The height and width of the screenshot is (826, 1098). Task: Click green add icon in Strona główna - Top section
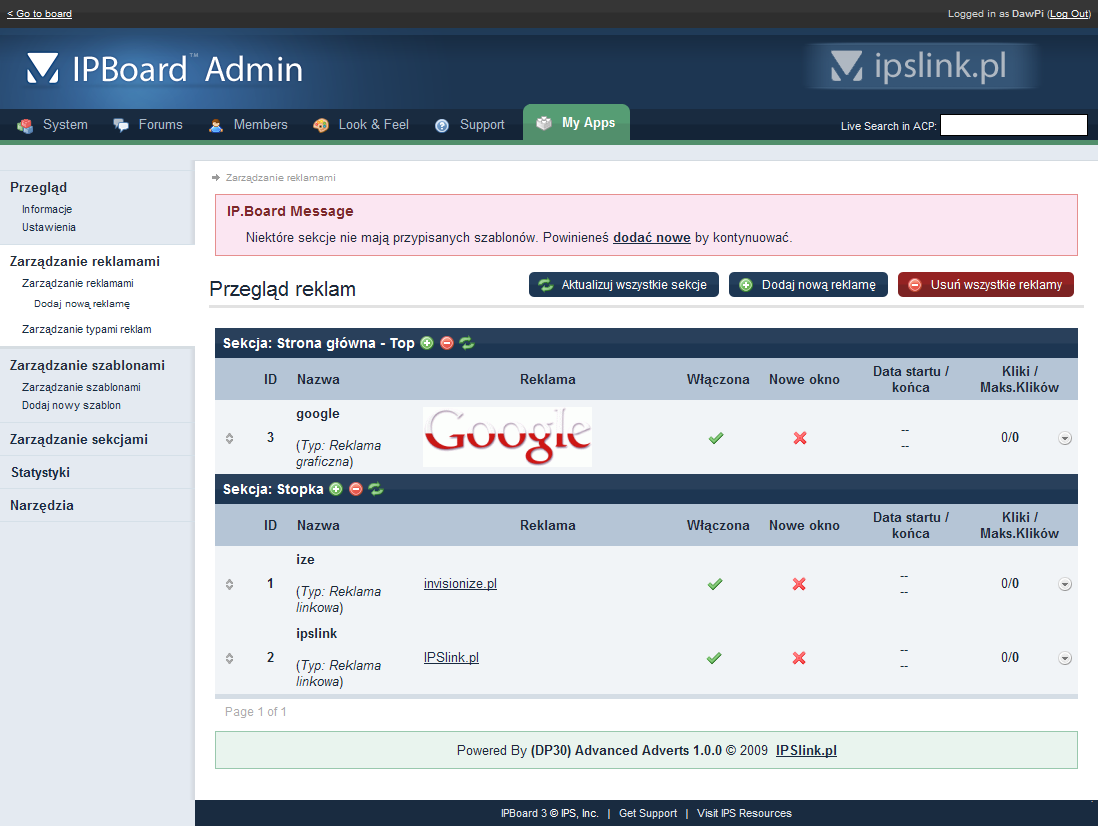pos(427,343)
